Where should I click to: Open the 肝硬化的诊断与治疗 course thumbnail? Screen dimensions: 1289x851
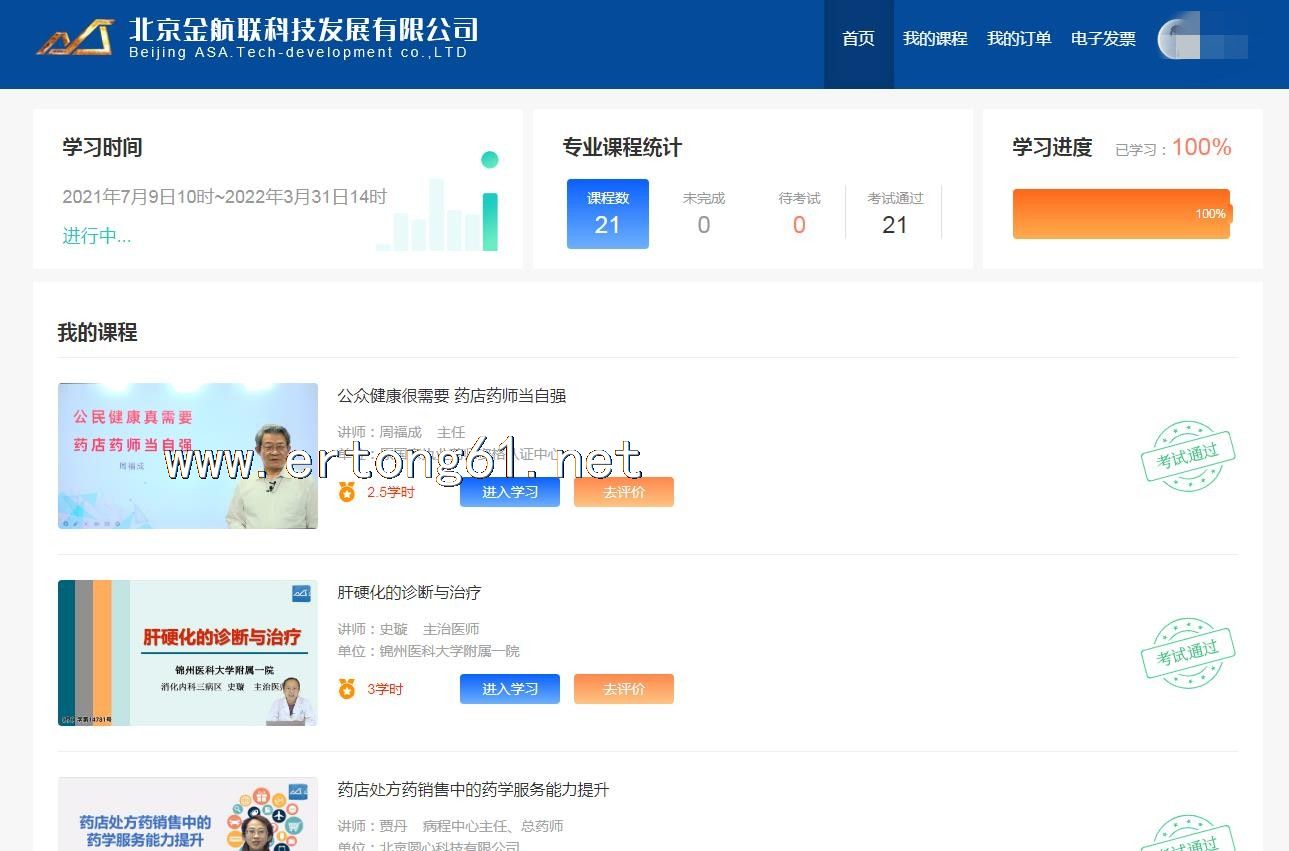(188, 653)
